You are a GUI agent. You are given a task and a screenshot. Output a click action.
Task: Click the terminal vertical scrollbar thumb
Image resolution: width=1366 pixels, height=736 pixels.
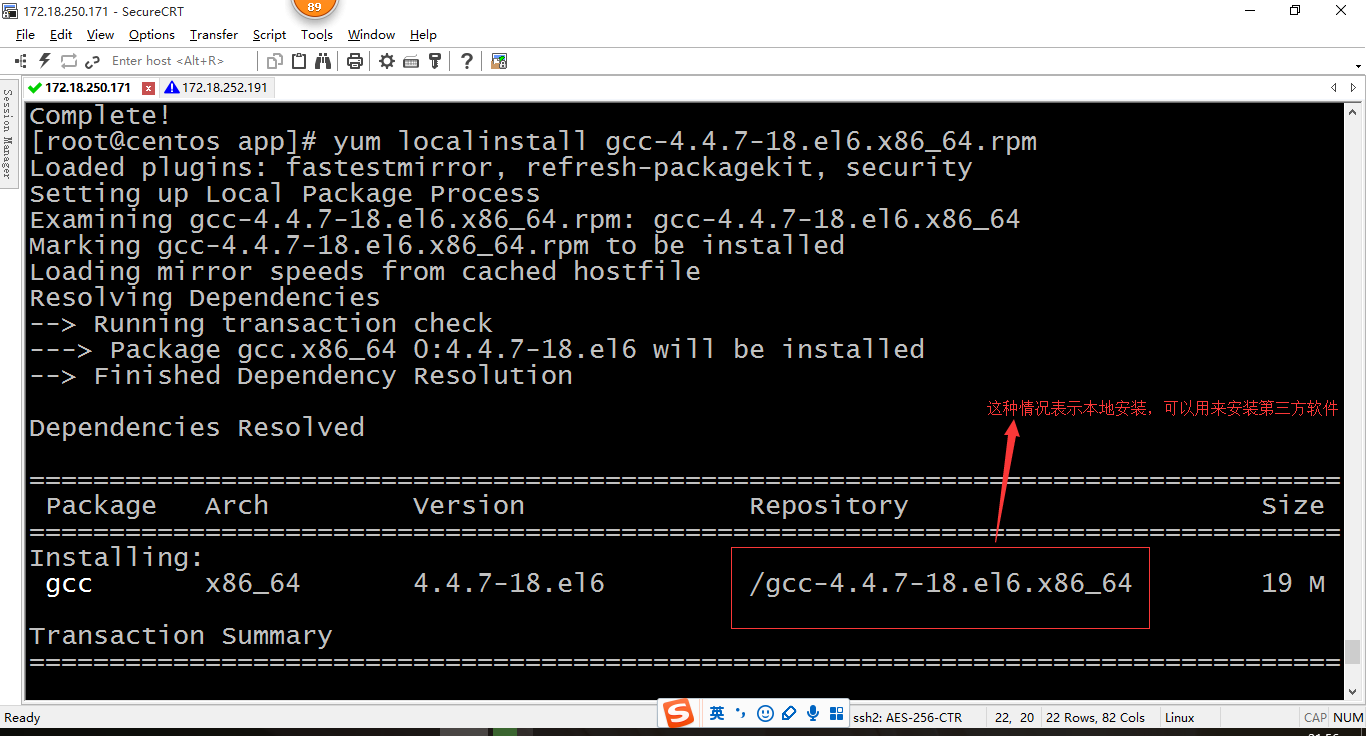coord(1352,652)
